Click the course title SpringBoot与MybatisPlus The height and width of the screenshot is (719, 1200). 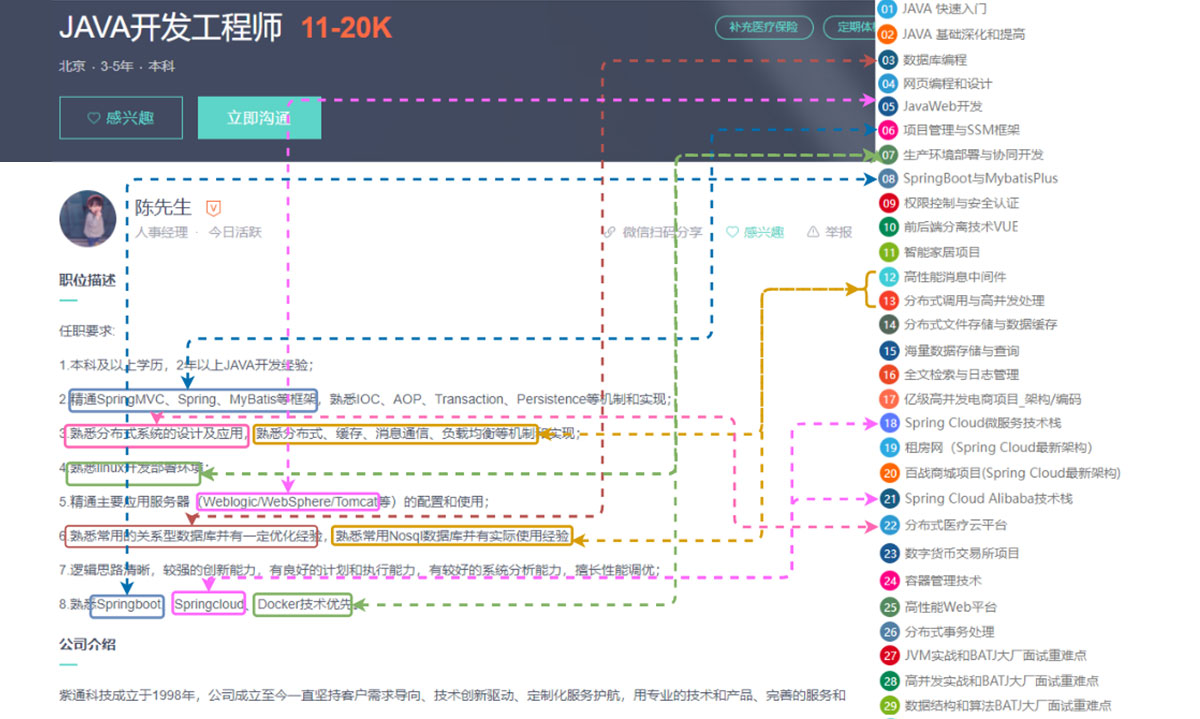point(980,179)
